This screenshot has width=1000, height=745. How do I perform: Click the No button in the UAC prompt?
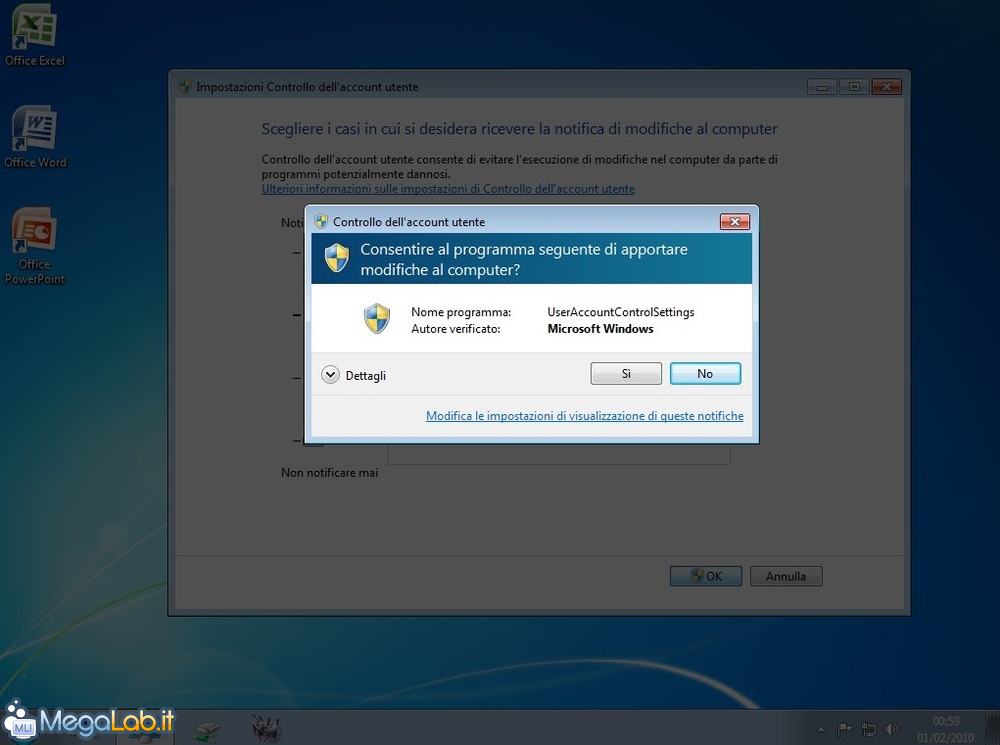705,374
